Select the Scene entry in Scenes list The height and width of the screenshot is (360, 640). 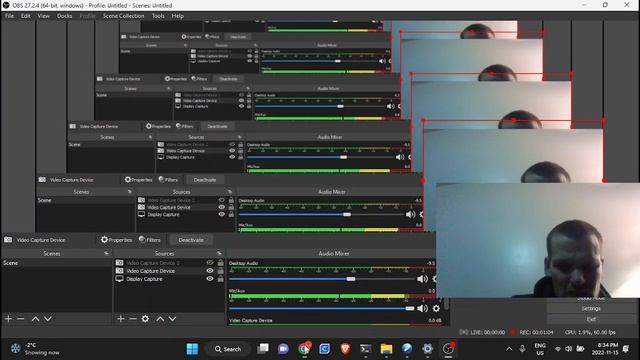click(56, 263)
